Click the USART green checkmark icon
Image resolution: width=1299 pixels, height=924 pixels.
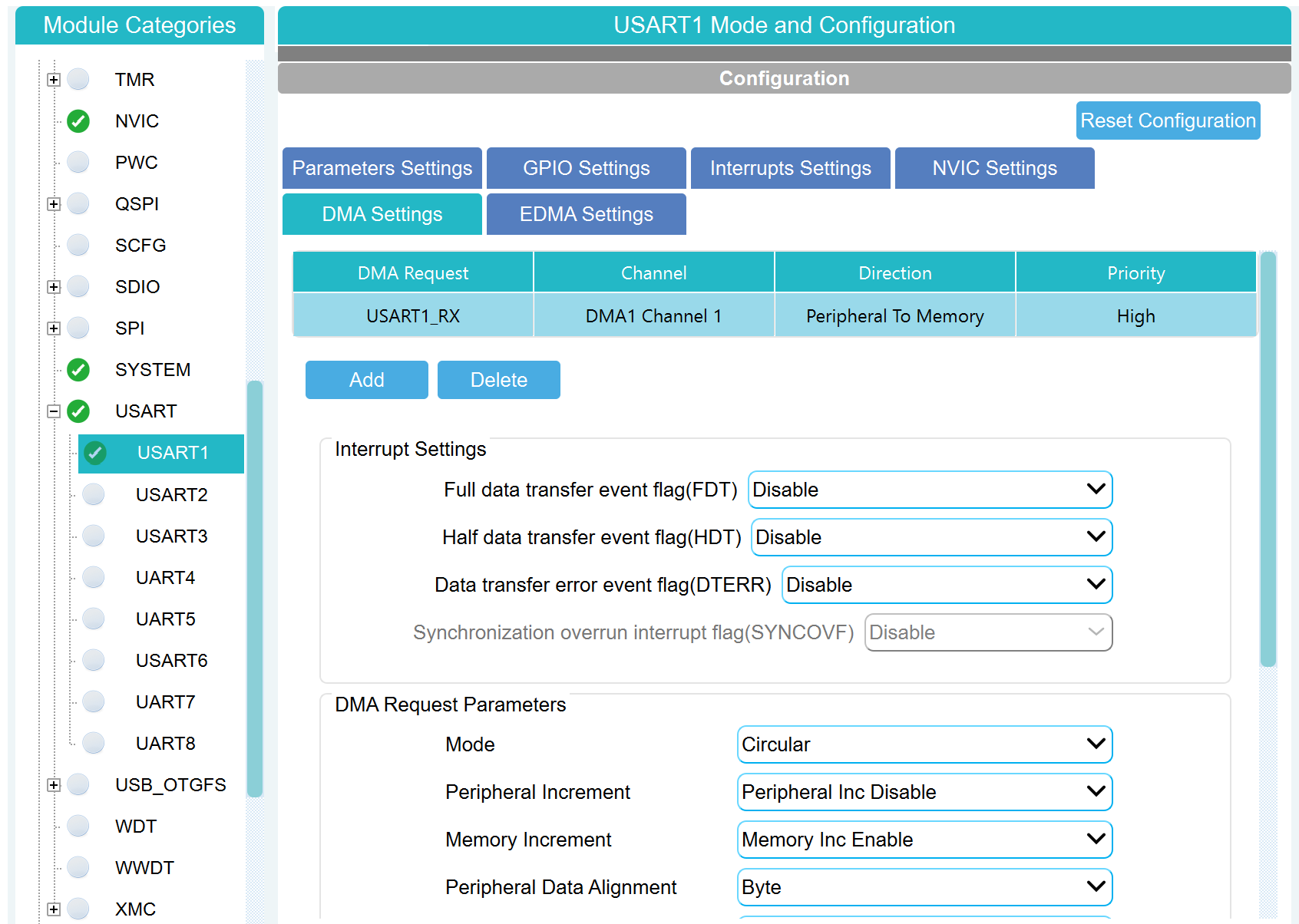coord(78,411)
